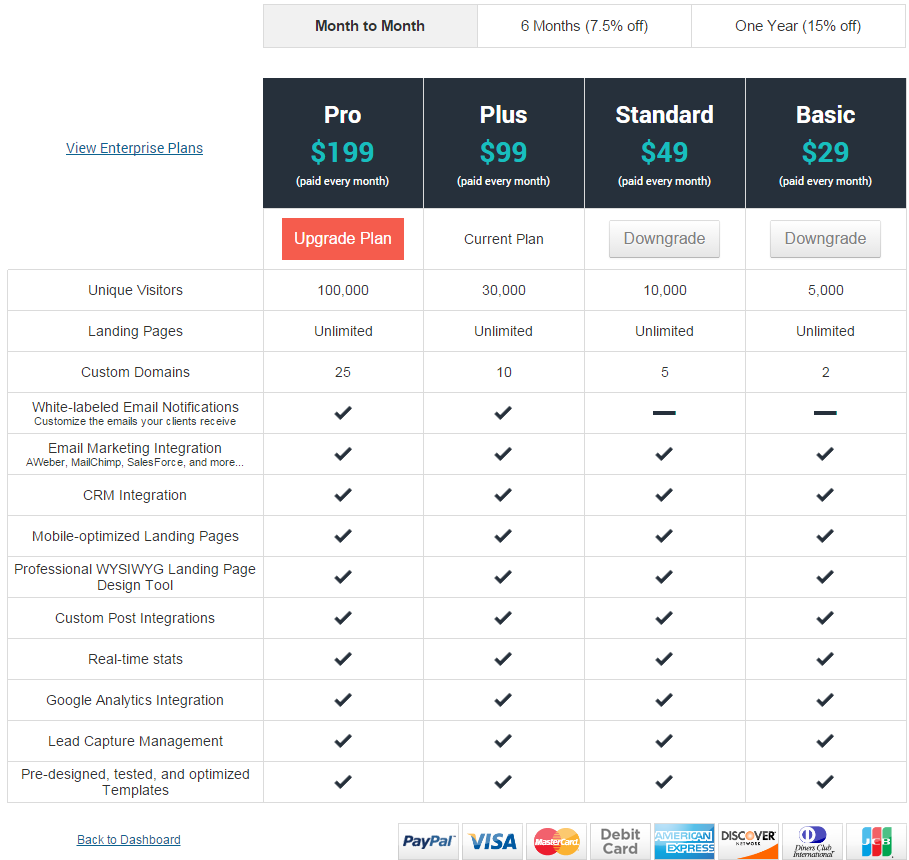Open the View Enterprise Plans link
Screen dimensions: 909x860
point(134,147)
